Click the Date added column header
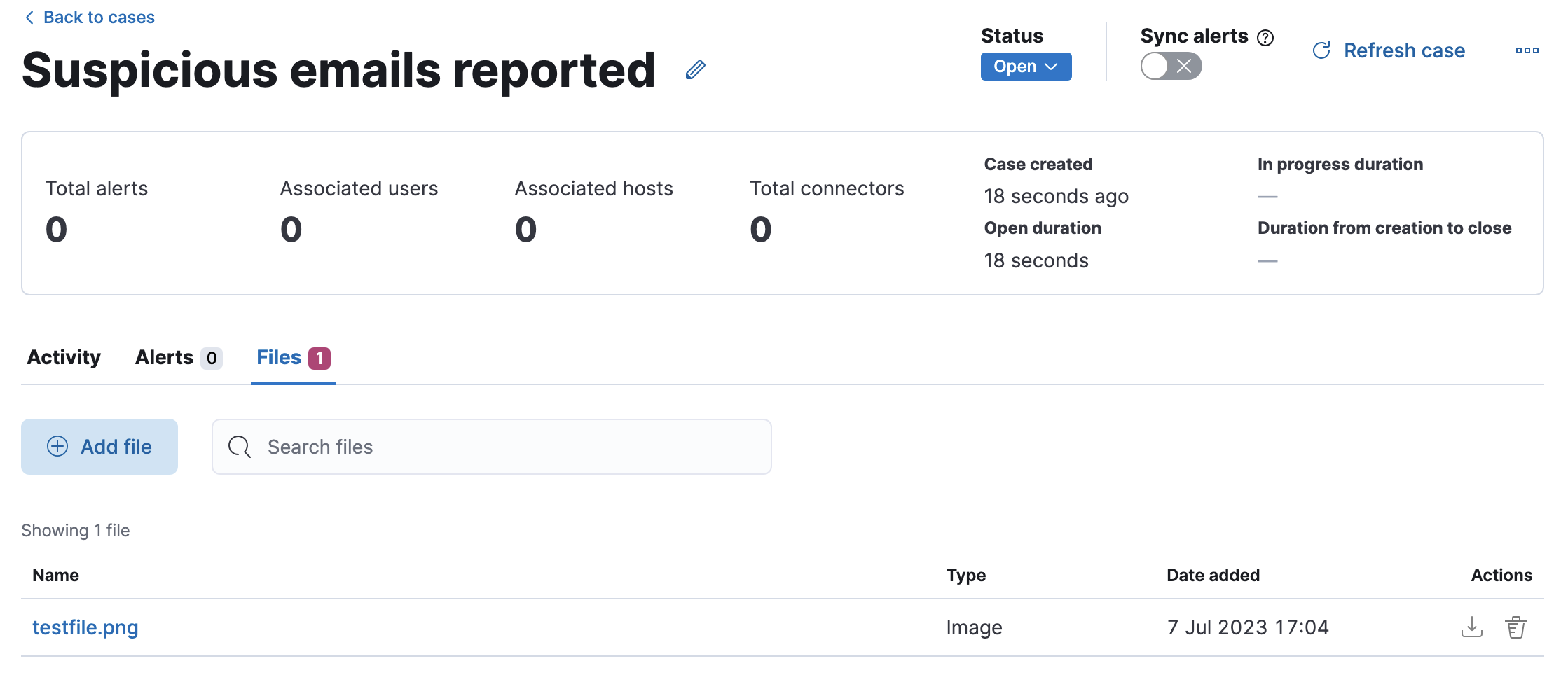The image size is (1568, 675). click(1213, 576)
